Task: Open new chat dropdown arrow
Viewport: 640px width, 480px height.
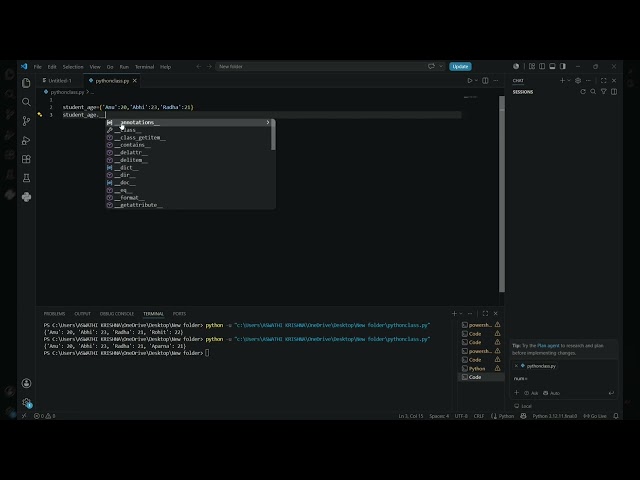Action: coord(569,80)
